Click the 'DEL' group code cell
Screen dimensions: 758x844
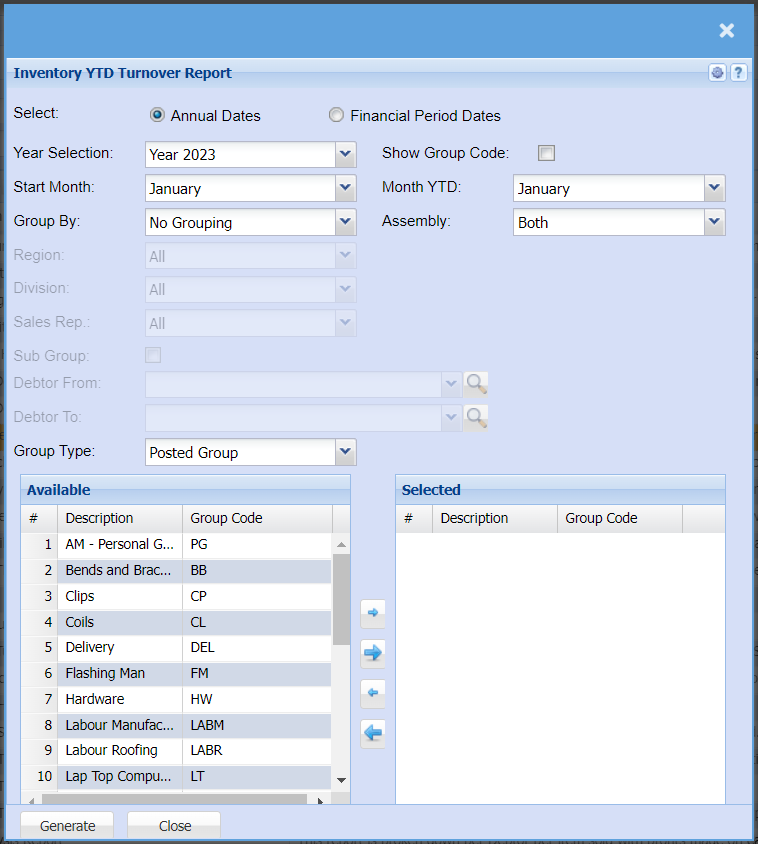click(257, 647)
